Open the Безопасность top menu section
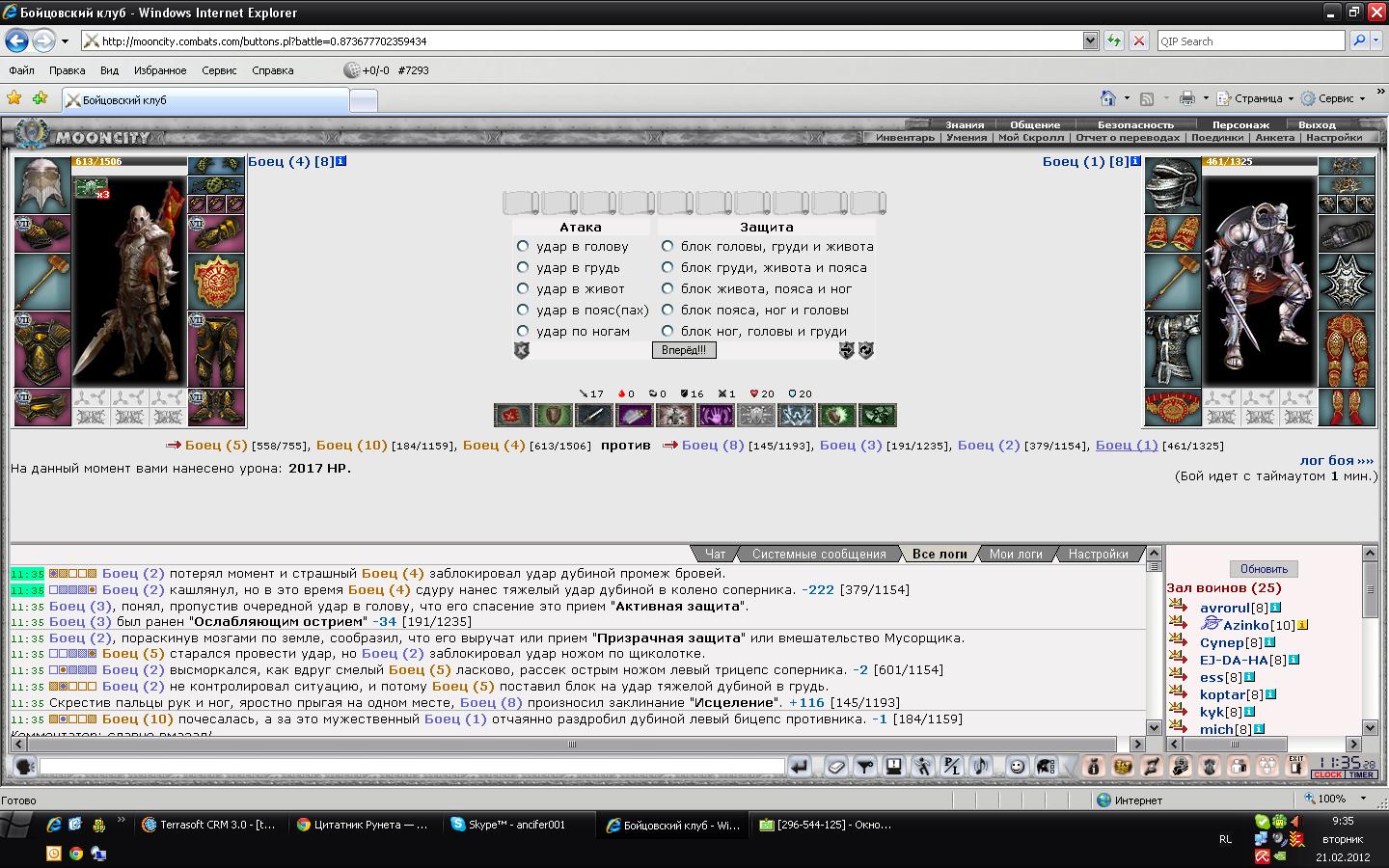Viewport: 1389px width, 868px height. click(1135, 124)
